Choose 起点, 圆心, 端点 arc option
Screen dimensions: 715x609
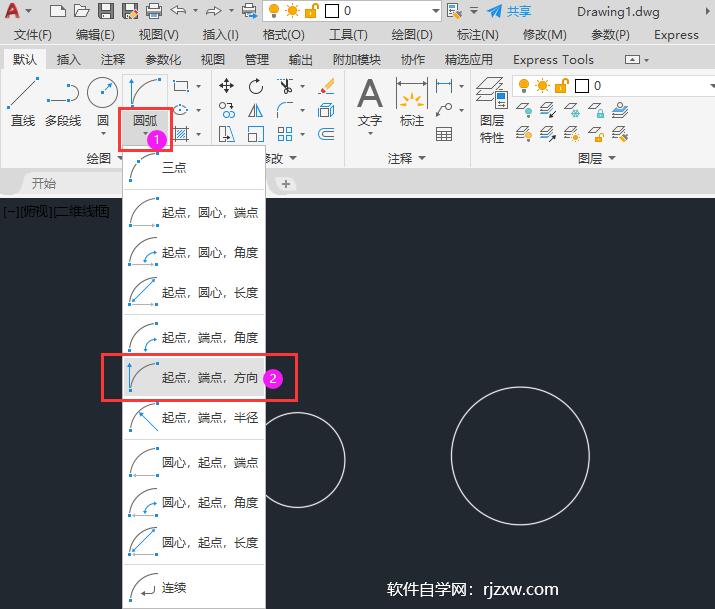point(194,212)
